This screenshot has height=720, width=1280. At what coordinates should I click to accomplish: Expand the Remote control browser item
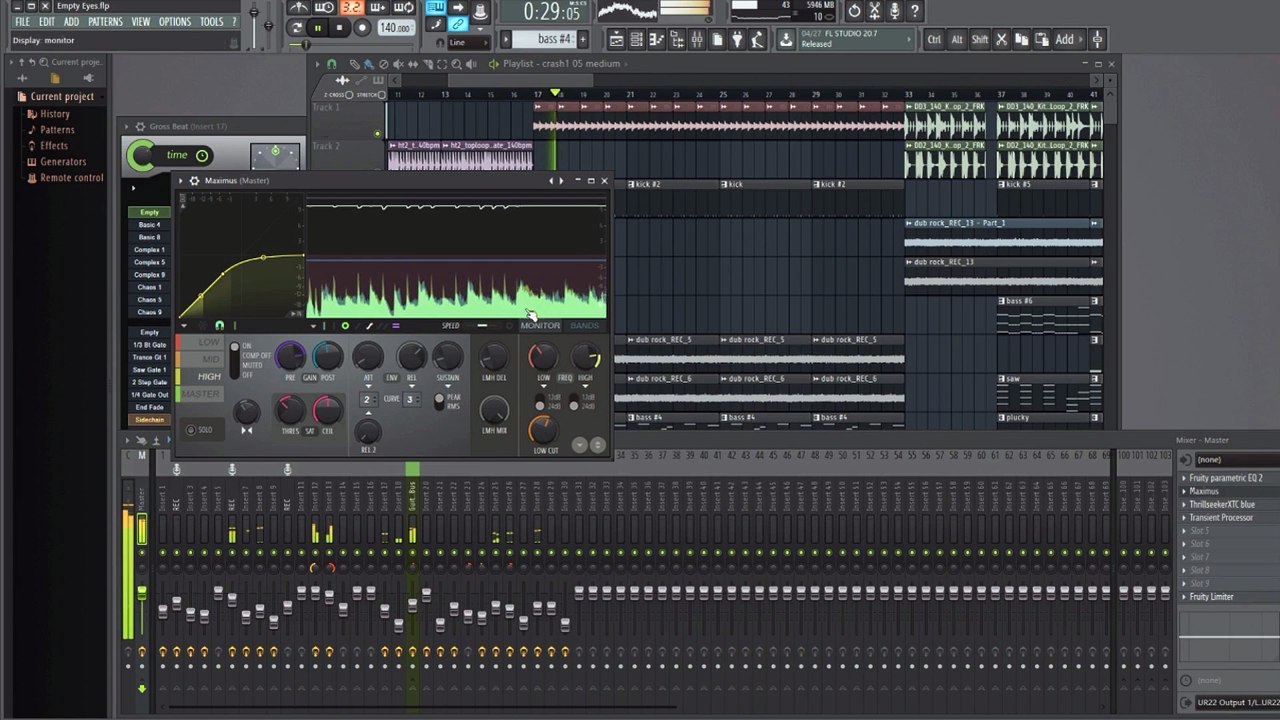tap(71, 178)
